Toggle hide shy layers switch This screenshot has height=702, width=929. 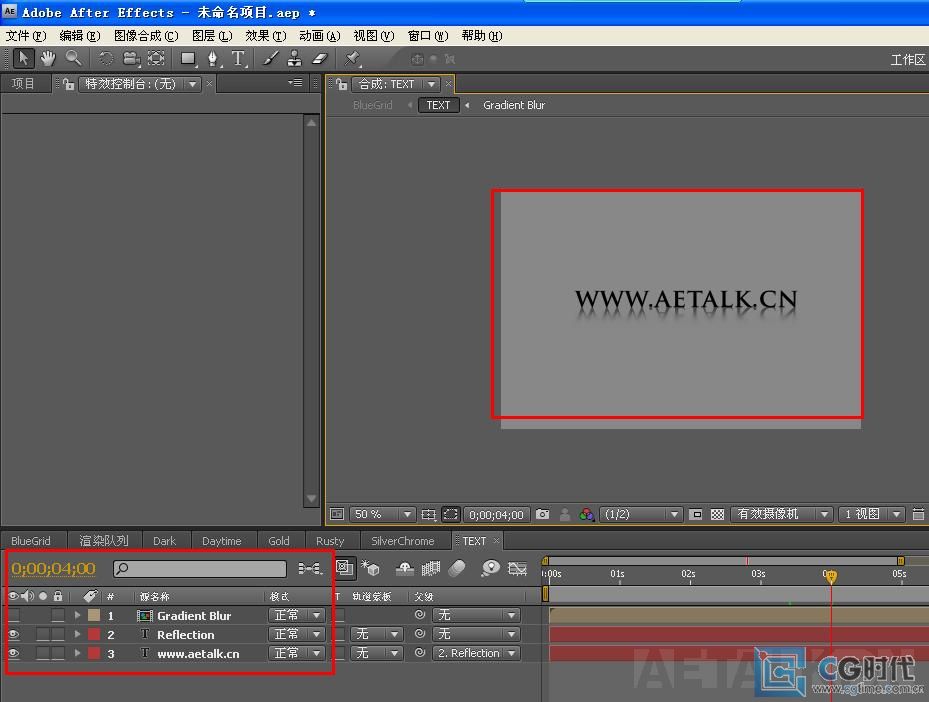pos(405,569)
